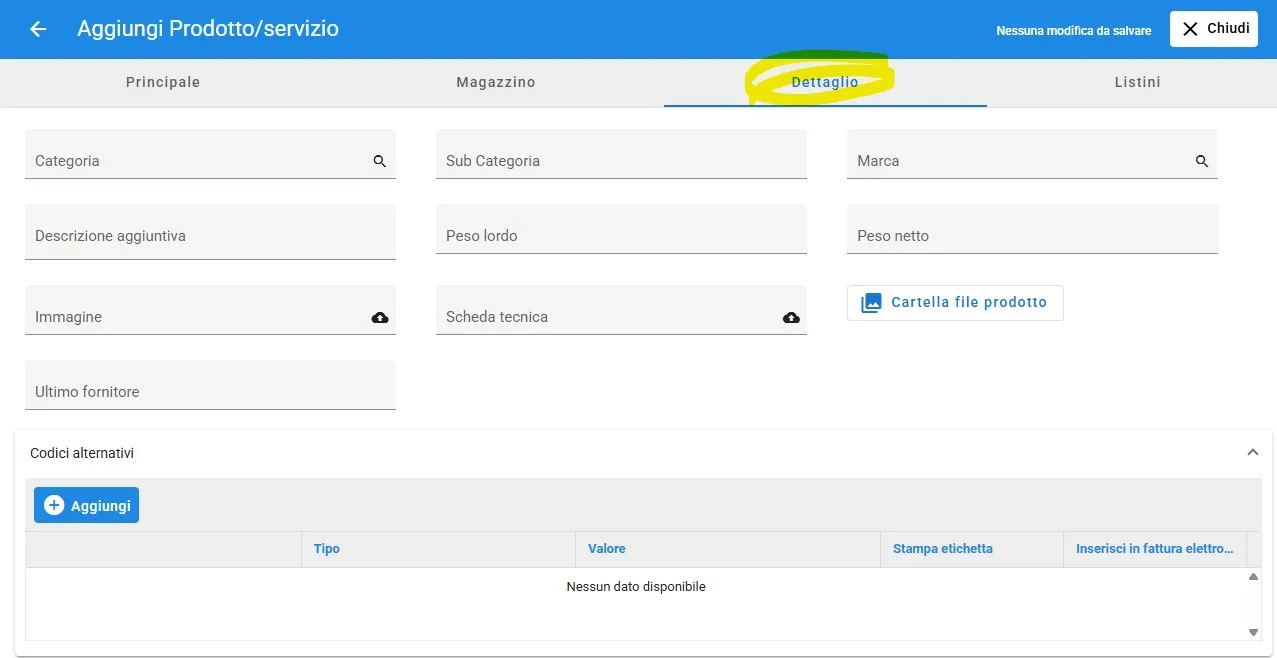Select the Dettaglio tab
The image size is (1277, 658).
point(825,82)
